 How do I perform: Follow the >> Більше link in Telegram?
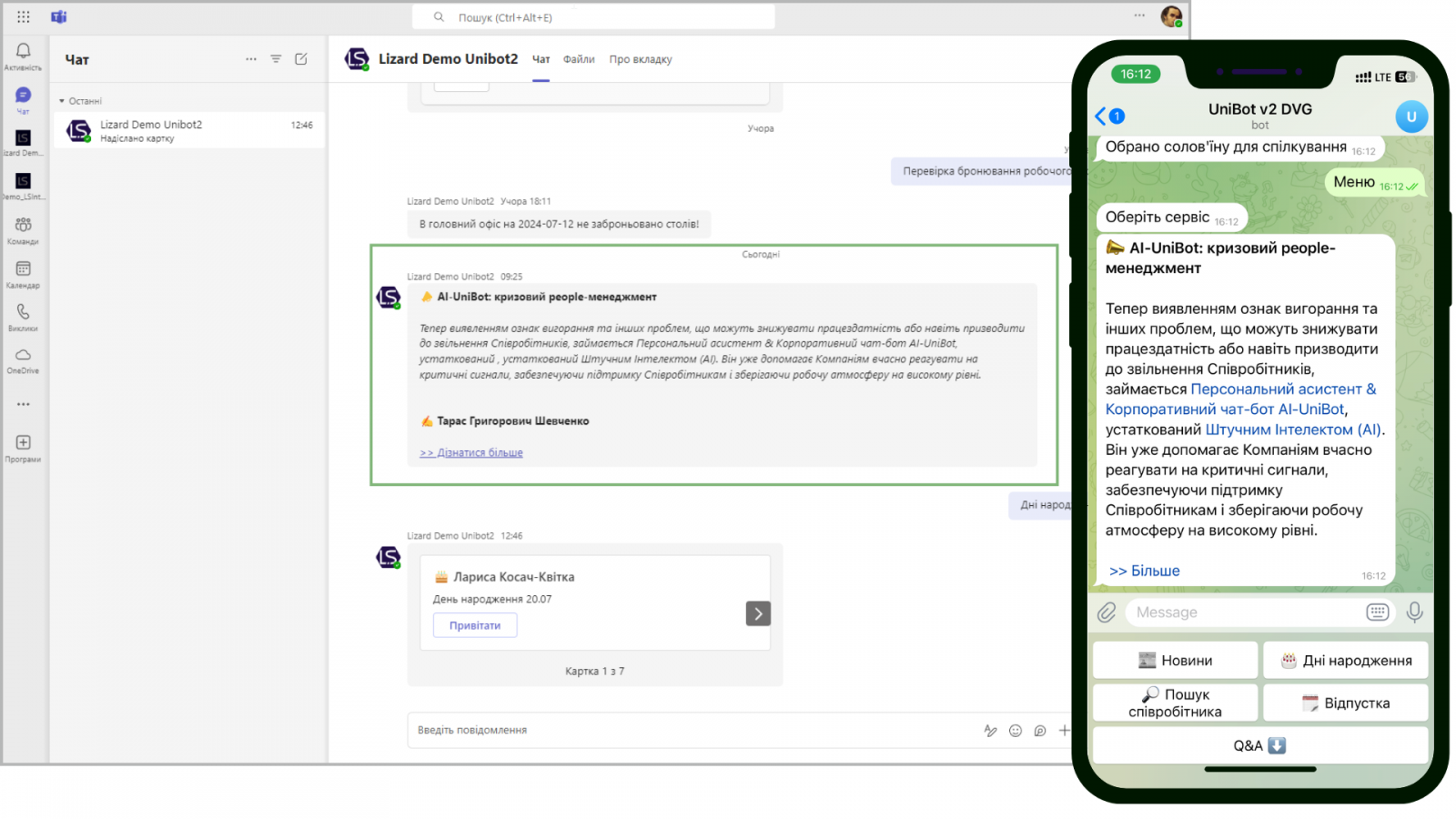pyautogui.click(x=1145, y=571)
